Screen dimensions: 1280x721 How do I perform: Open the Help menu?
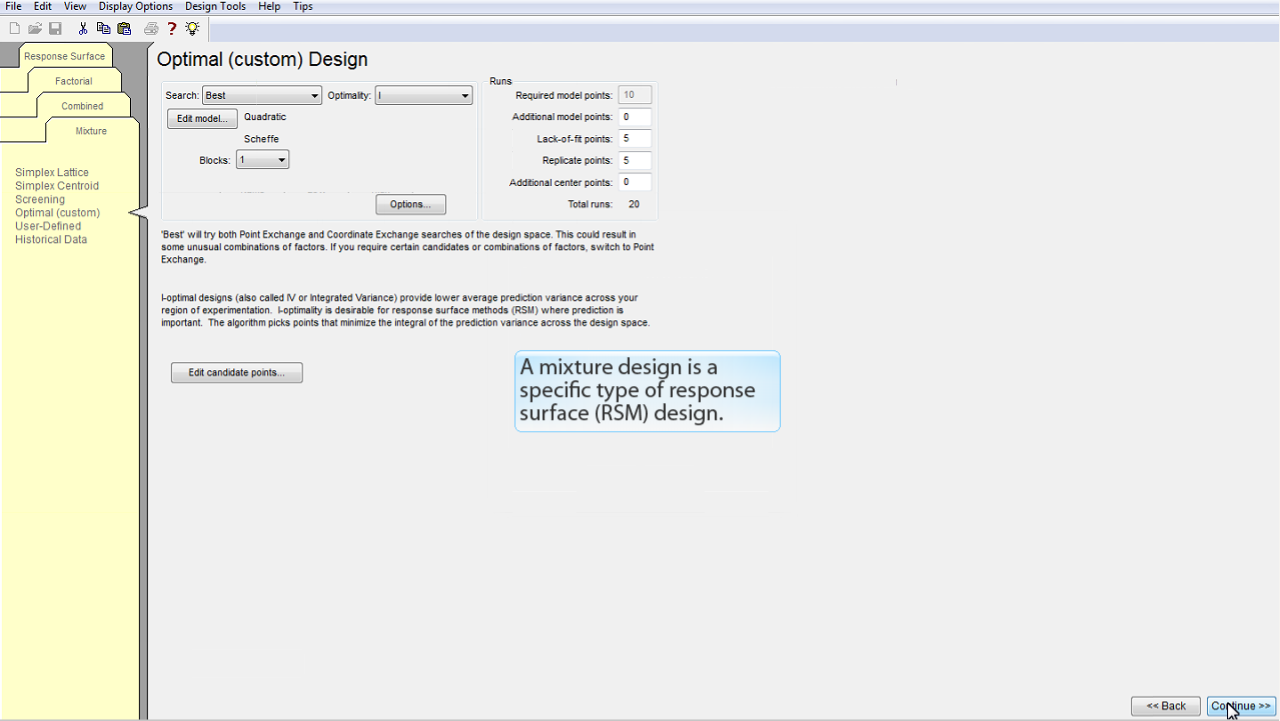click(x=269, y=6)
